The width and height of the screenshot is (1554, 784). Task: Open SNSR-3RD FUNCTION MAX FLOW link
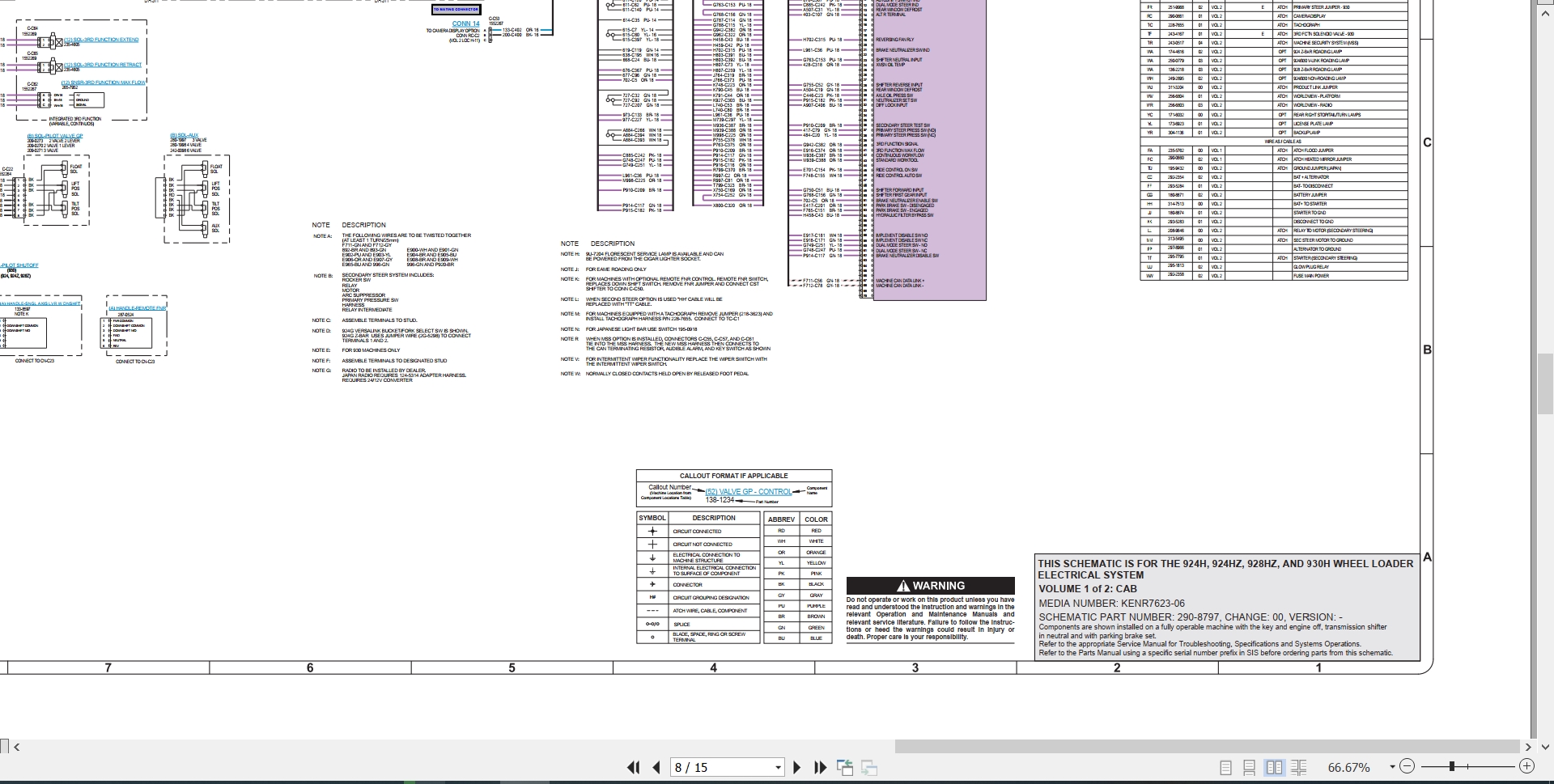coord(104,83)
